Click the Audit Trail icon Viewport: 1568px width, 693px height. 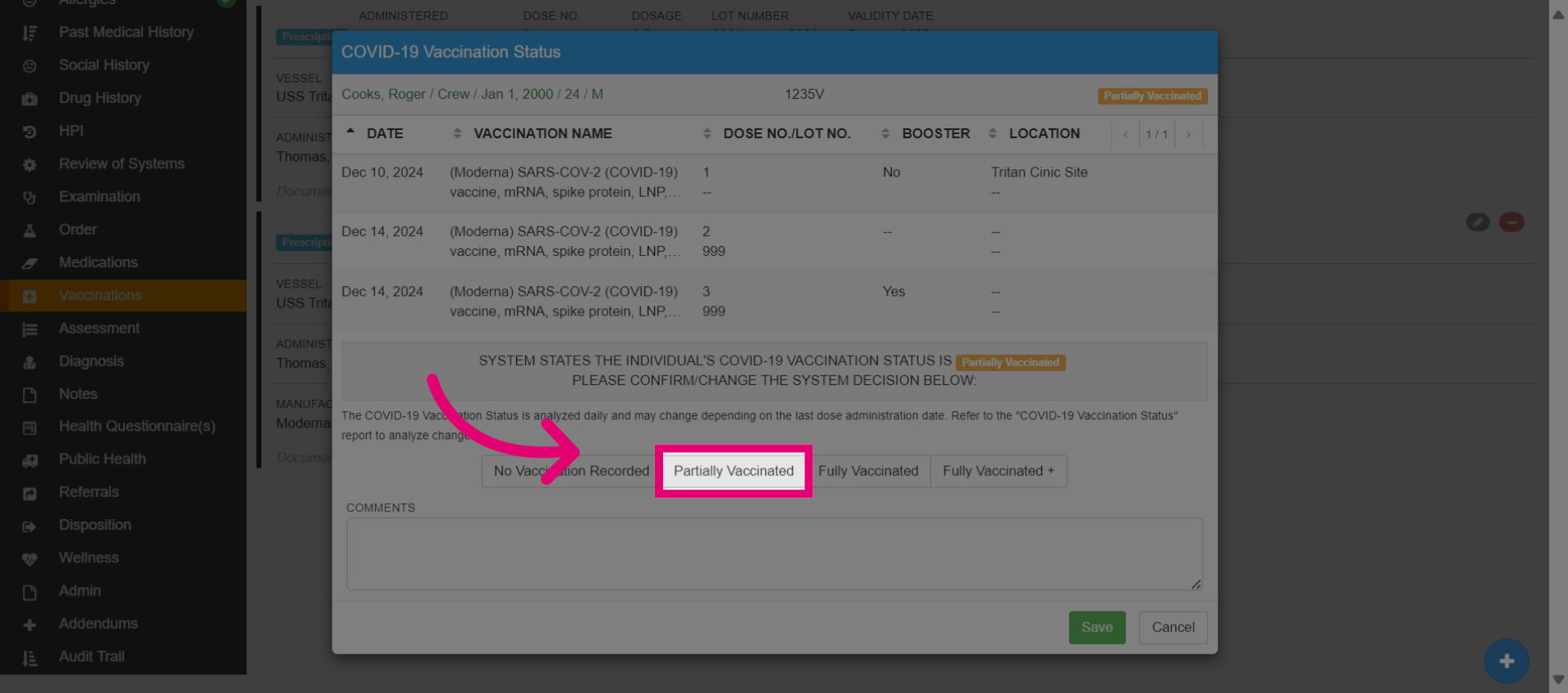tap(29, 657)
